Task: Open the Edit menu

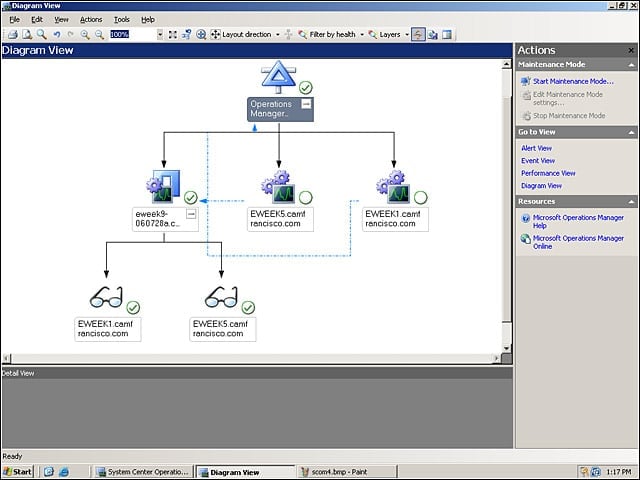Action: click(37, 19)
